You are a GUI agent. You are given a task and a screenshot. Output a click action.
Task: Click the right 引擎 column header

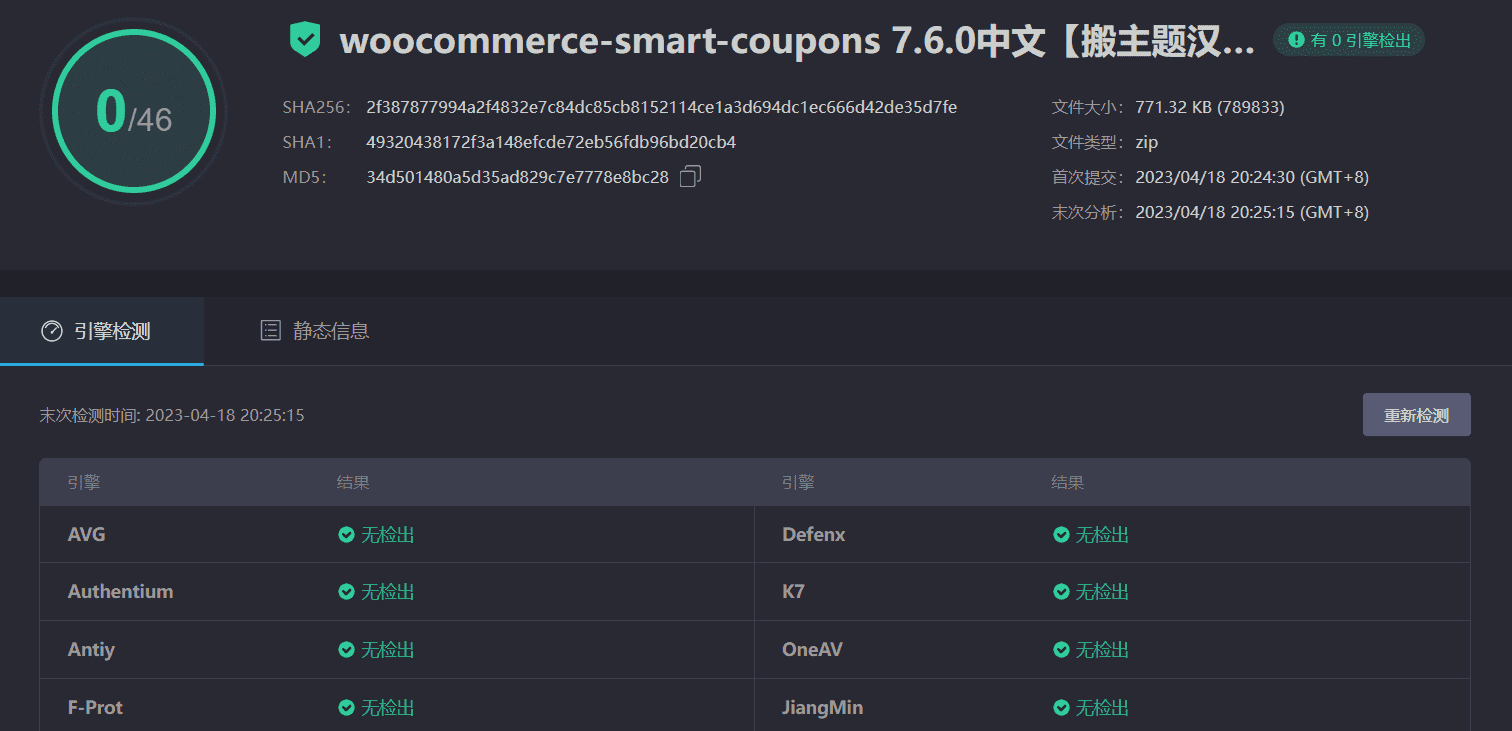(x=798, y=482)
